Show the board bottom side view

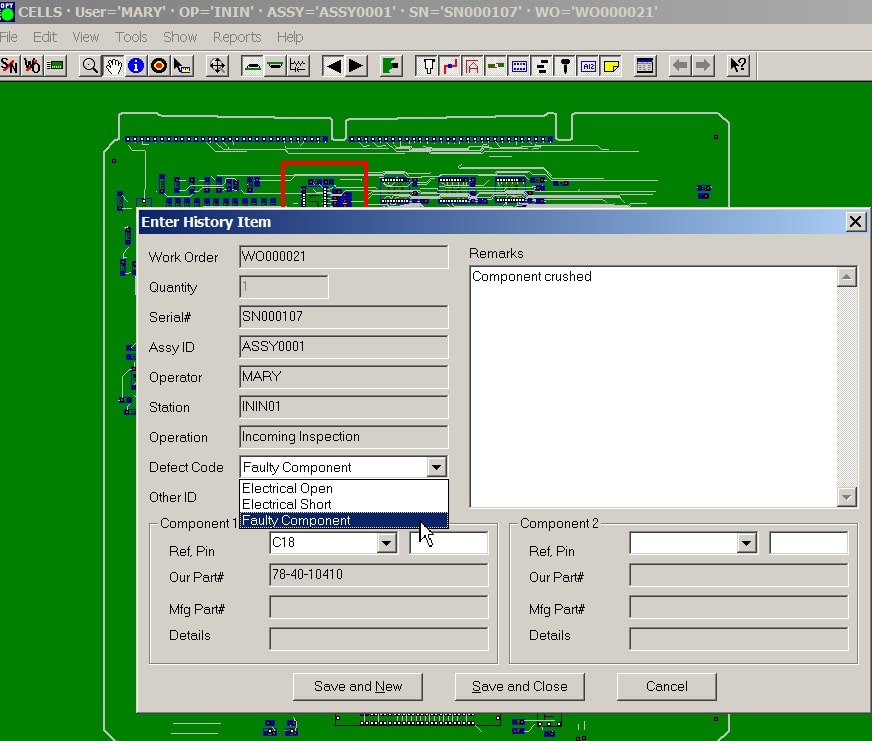point(275,66)
